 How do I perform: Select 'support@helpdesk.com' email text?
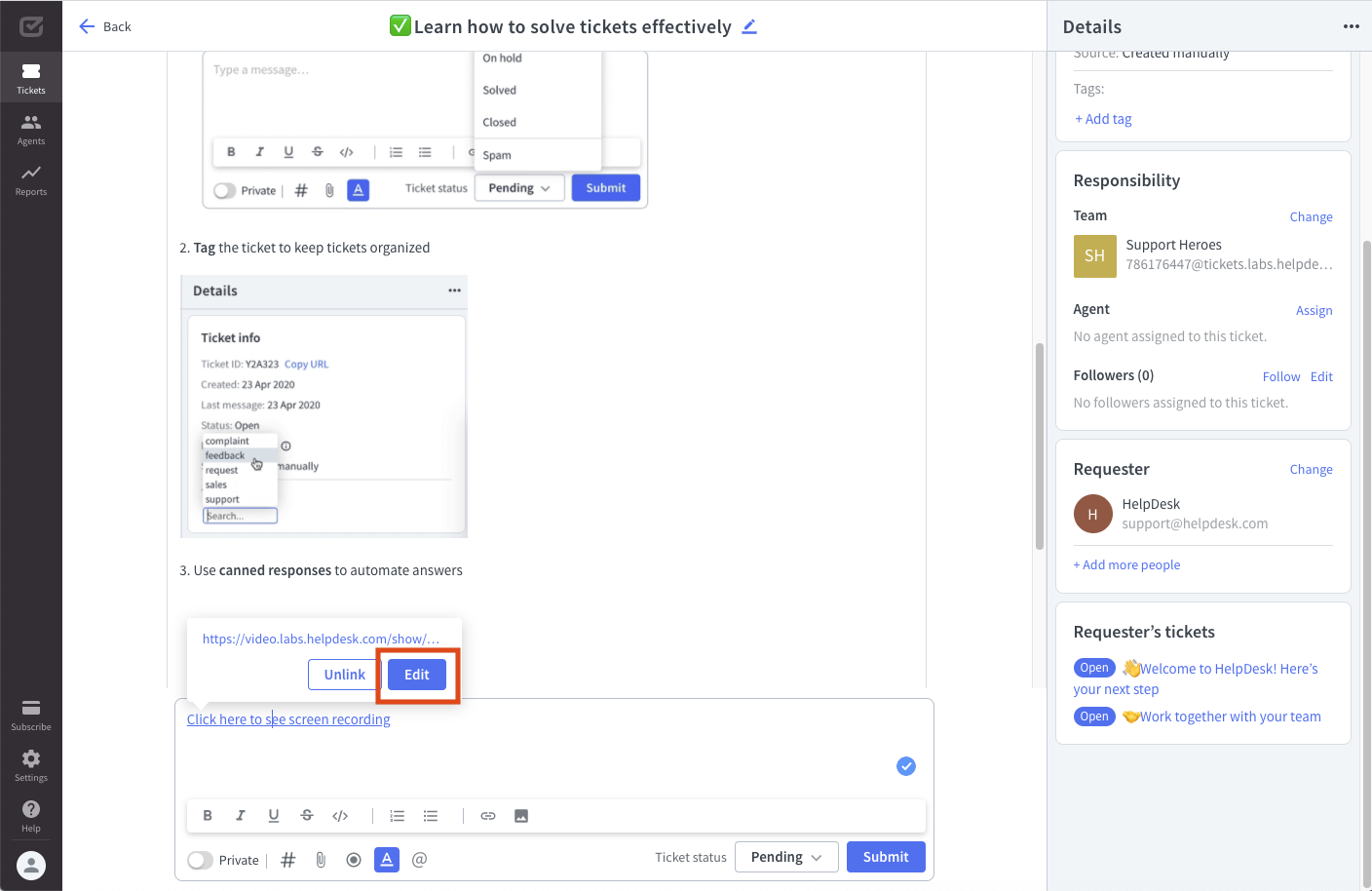click(1195, 523)
